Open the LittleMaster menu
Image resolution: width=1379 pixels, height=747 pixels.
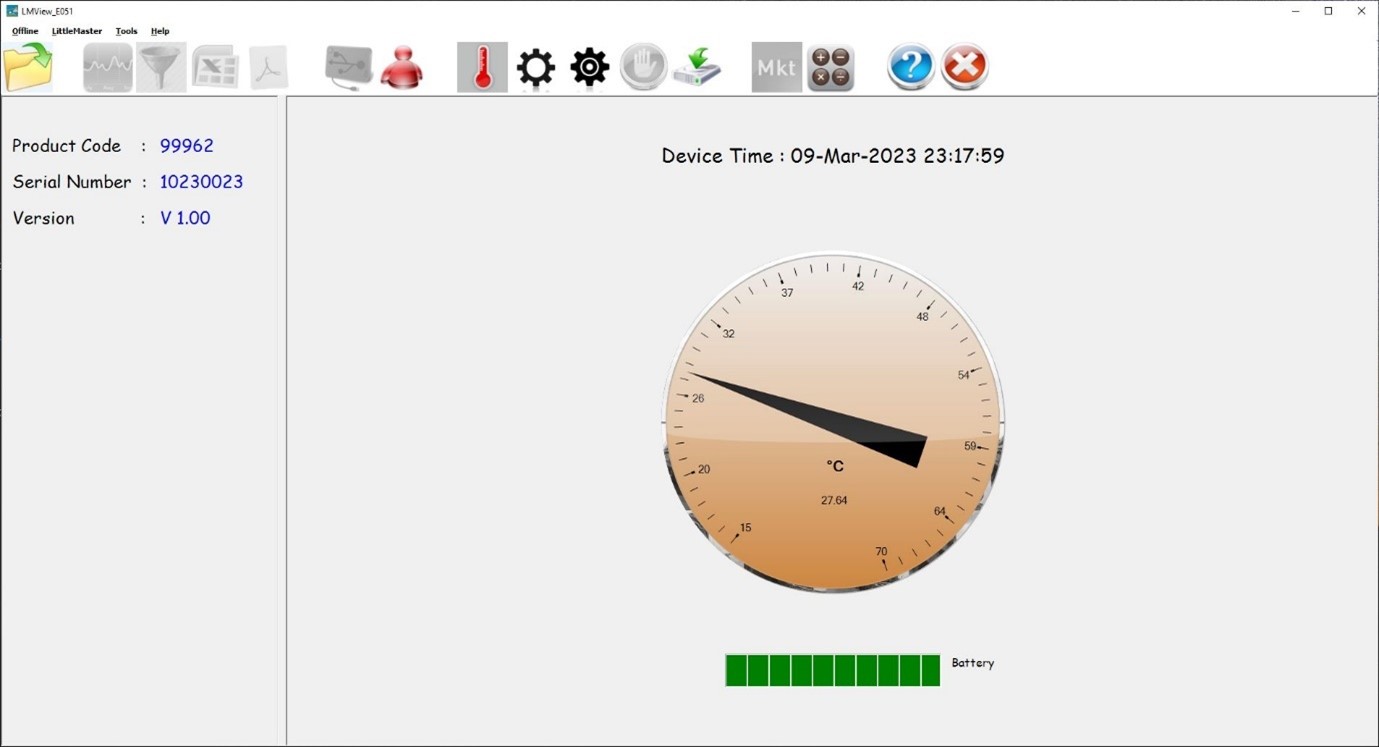click(x=75, y=31)
